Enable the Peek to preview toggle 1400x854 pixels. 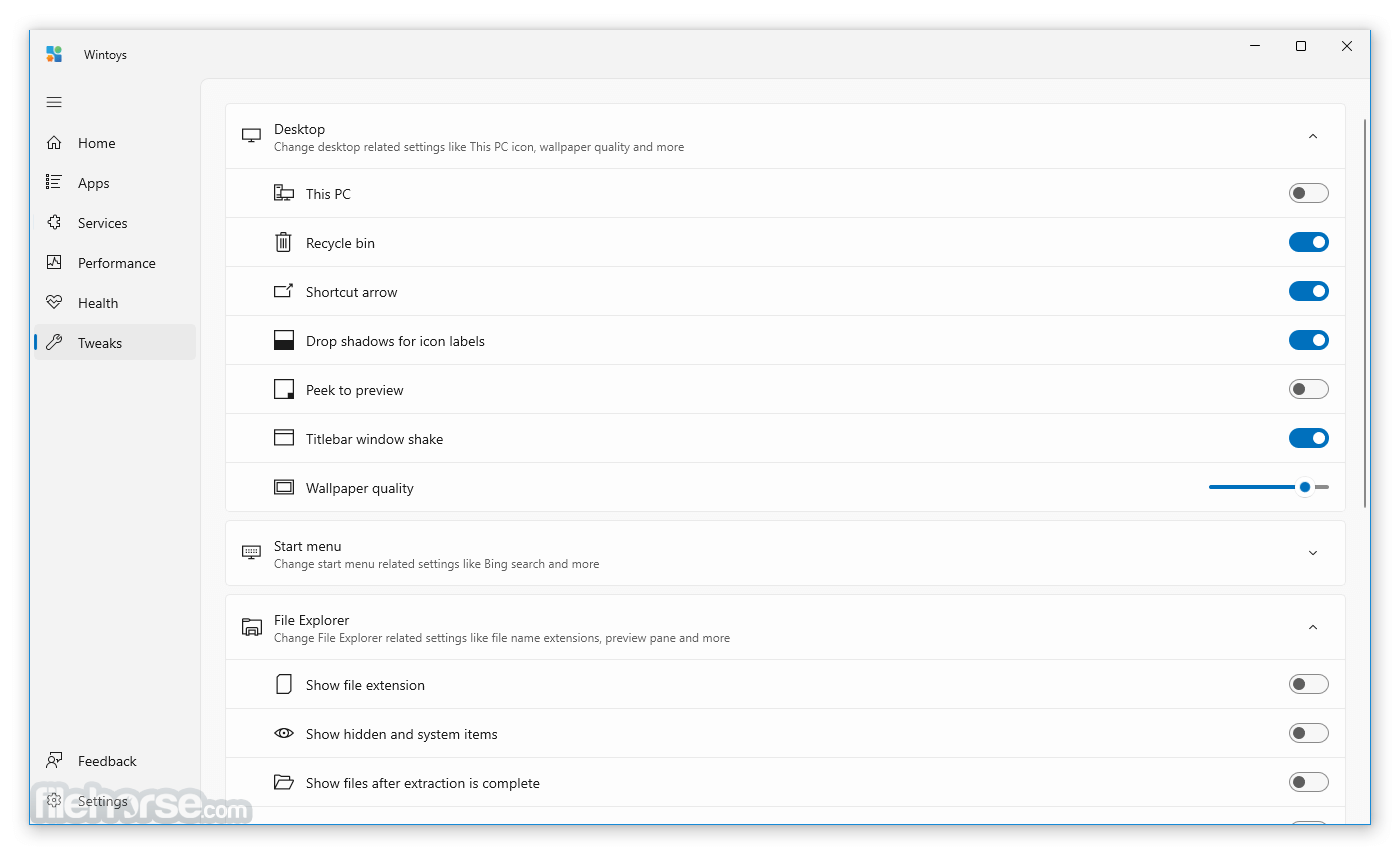[x=1308, y=389]
